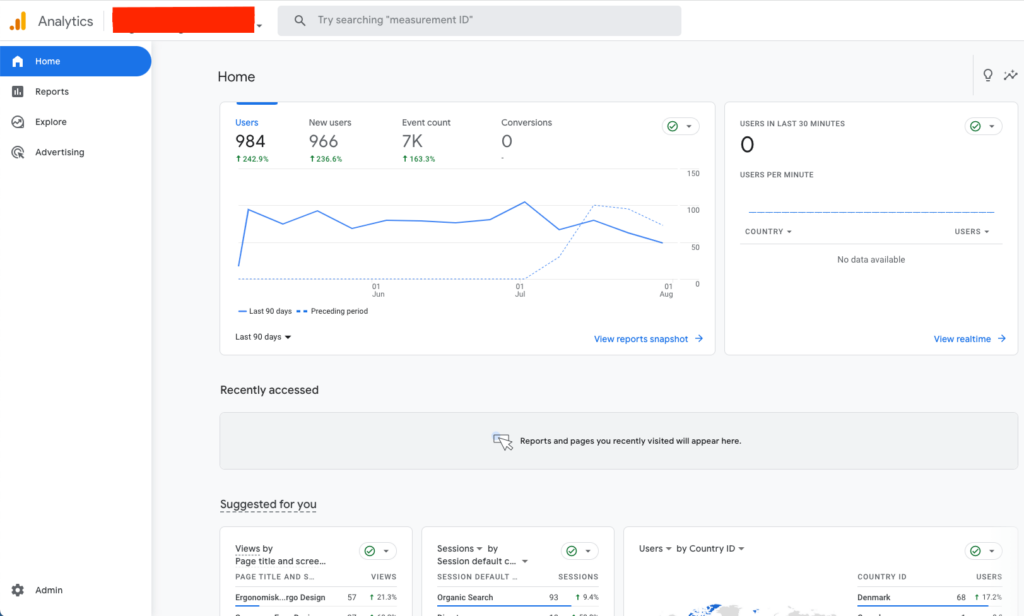
Task: Click the Home icon in the sidebar
Action: (x=17, y=61)
